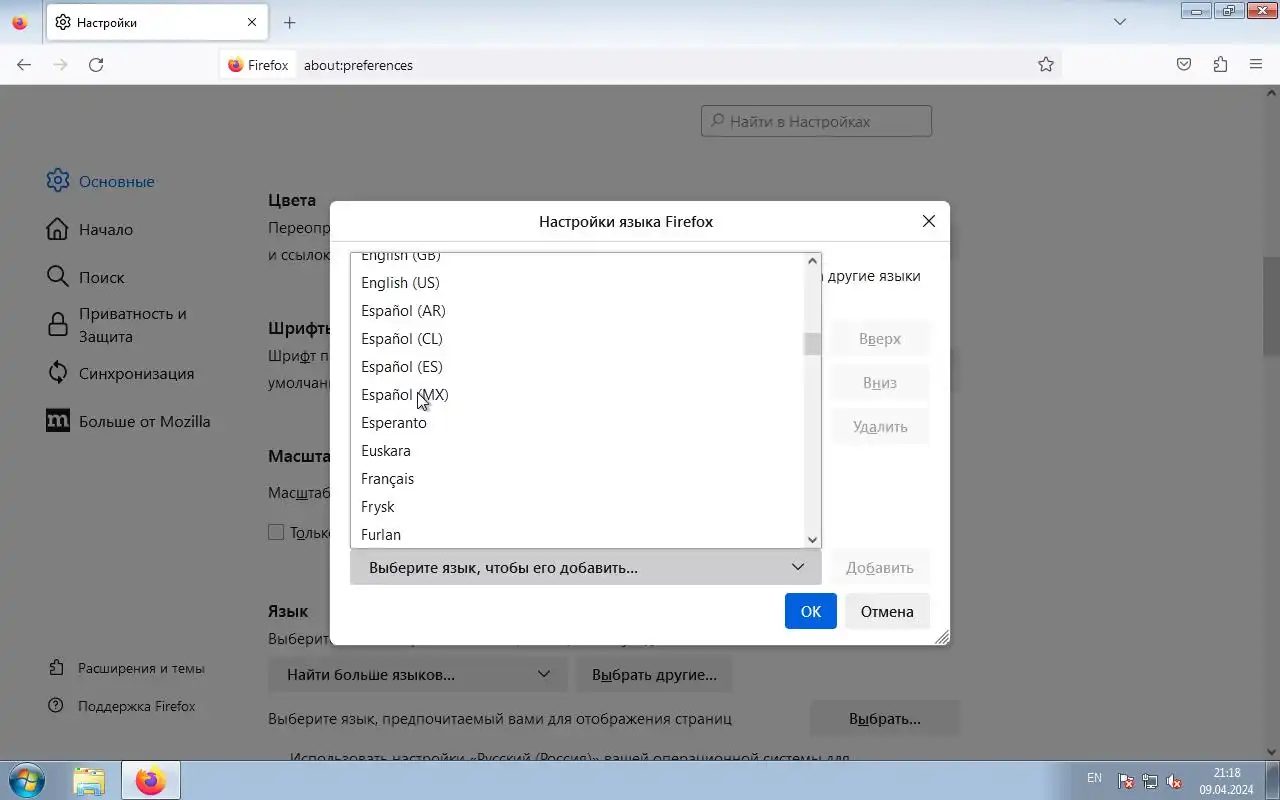Click the language list scrollbar thumb
Viewport: 1280px width, 800px height.
[812, 344]
